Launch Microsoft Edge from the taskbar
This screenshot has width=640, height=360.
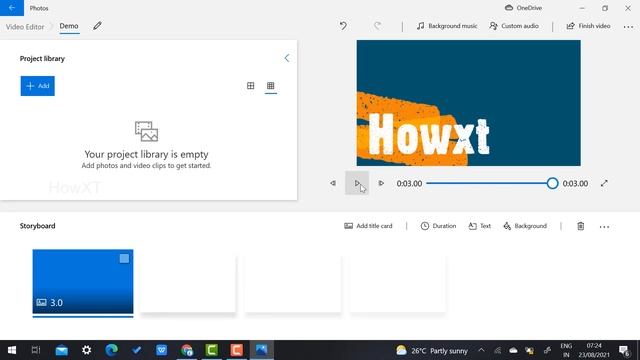tap(111, 350)
